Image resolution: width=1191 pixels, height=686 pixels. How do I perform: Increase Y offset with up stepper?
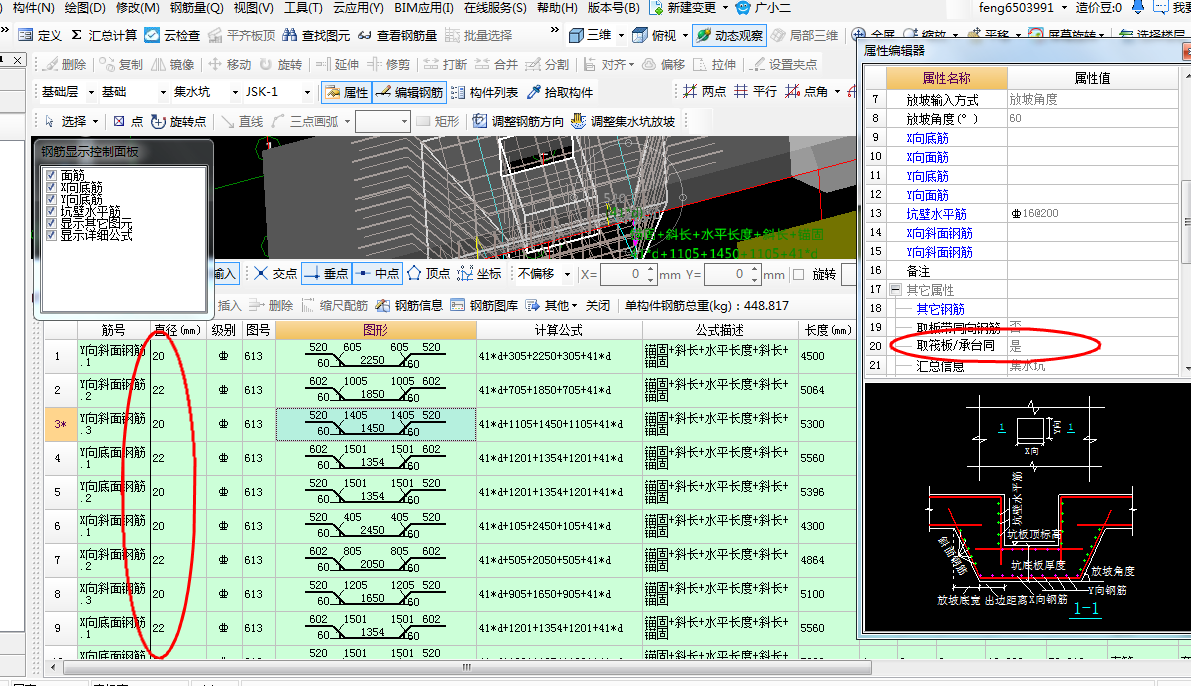pos(754,270)
